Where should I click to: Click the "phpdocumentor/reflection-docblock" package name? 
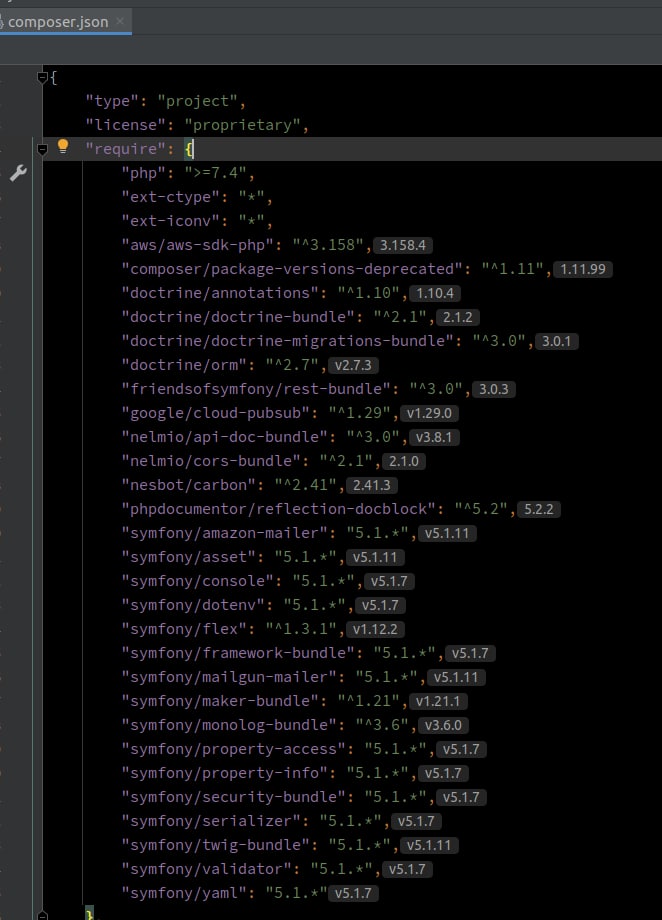coord(279,509)
